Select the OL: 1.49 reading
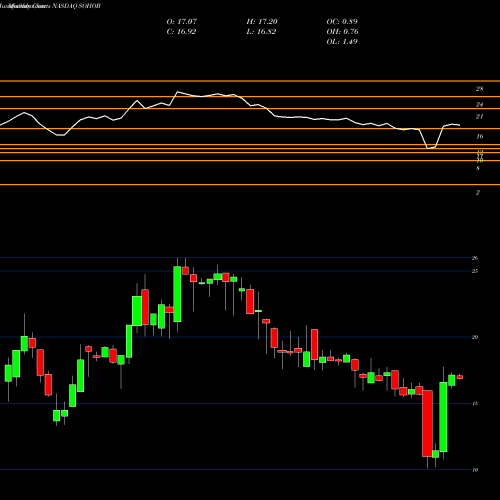 tap(342, 42)
